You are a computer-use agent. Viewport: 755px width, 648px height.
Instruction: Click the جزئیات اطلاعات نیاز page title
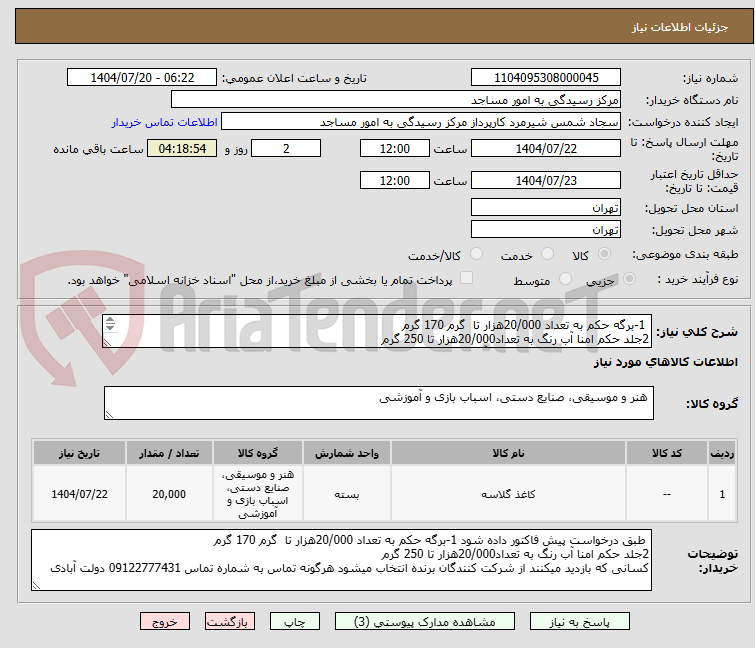coord(680,27)
